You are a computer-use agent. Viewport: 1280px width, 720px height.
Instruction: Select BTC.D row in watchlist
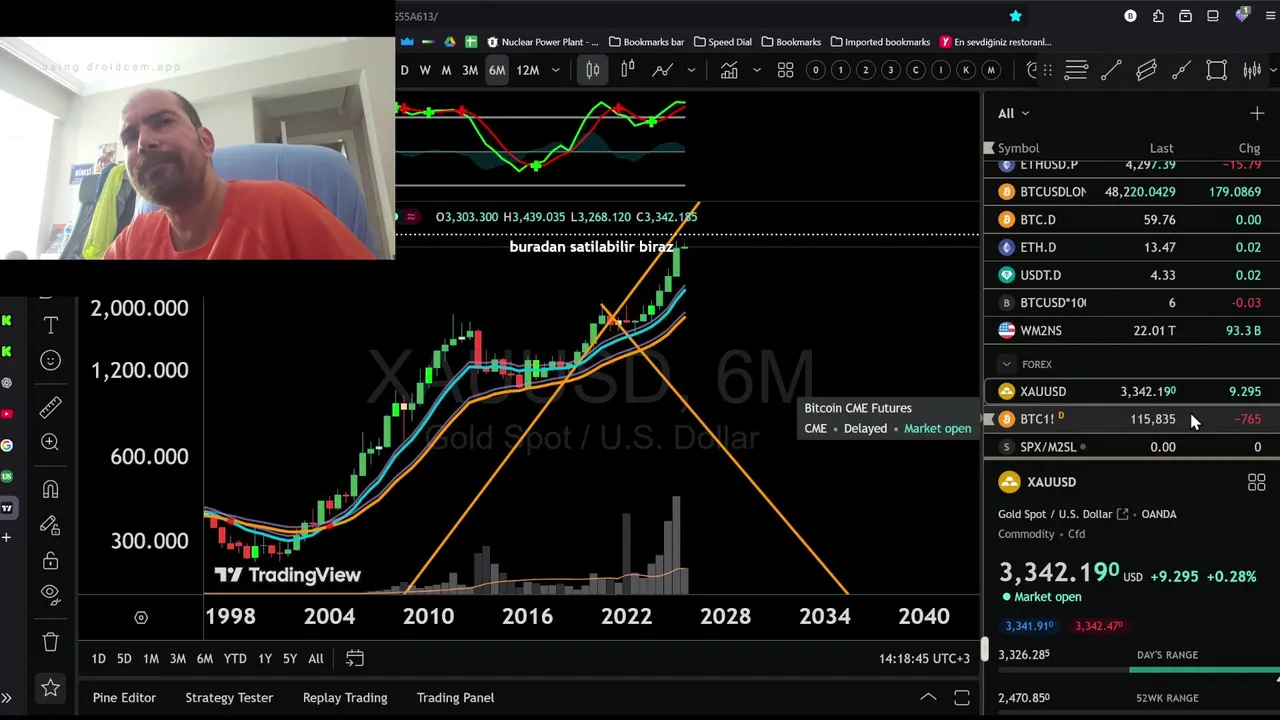tap(1132, 220)
